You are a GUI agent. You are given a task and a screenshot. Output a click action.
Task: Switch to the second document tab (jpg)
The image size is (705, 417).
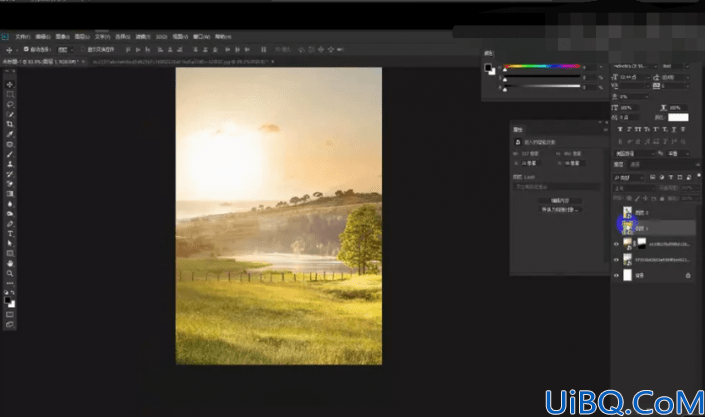[181, 62]
